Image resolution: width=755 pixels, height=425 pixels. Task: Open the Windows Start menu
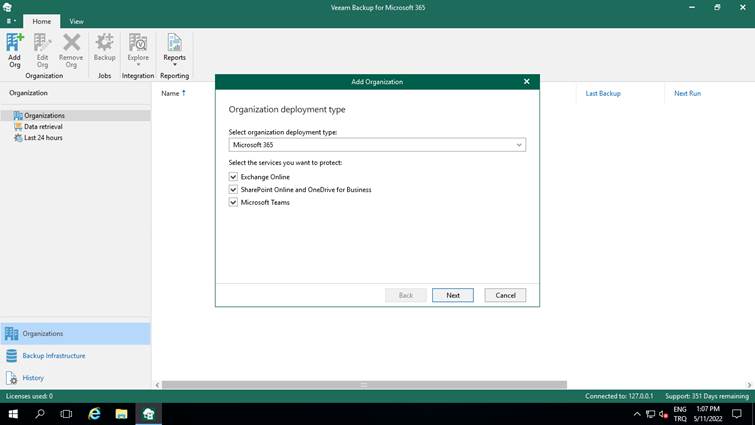pos(13,414)
